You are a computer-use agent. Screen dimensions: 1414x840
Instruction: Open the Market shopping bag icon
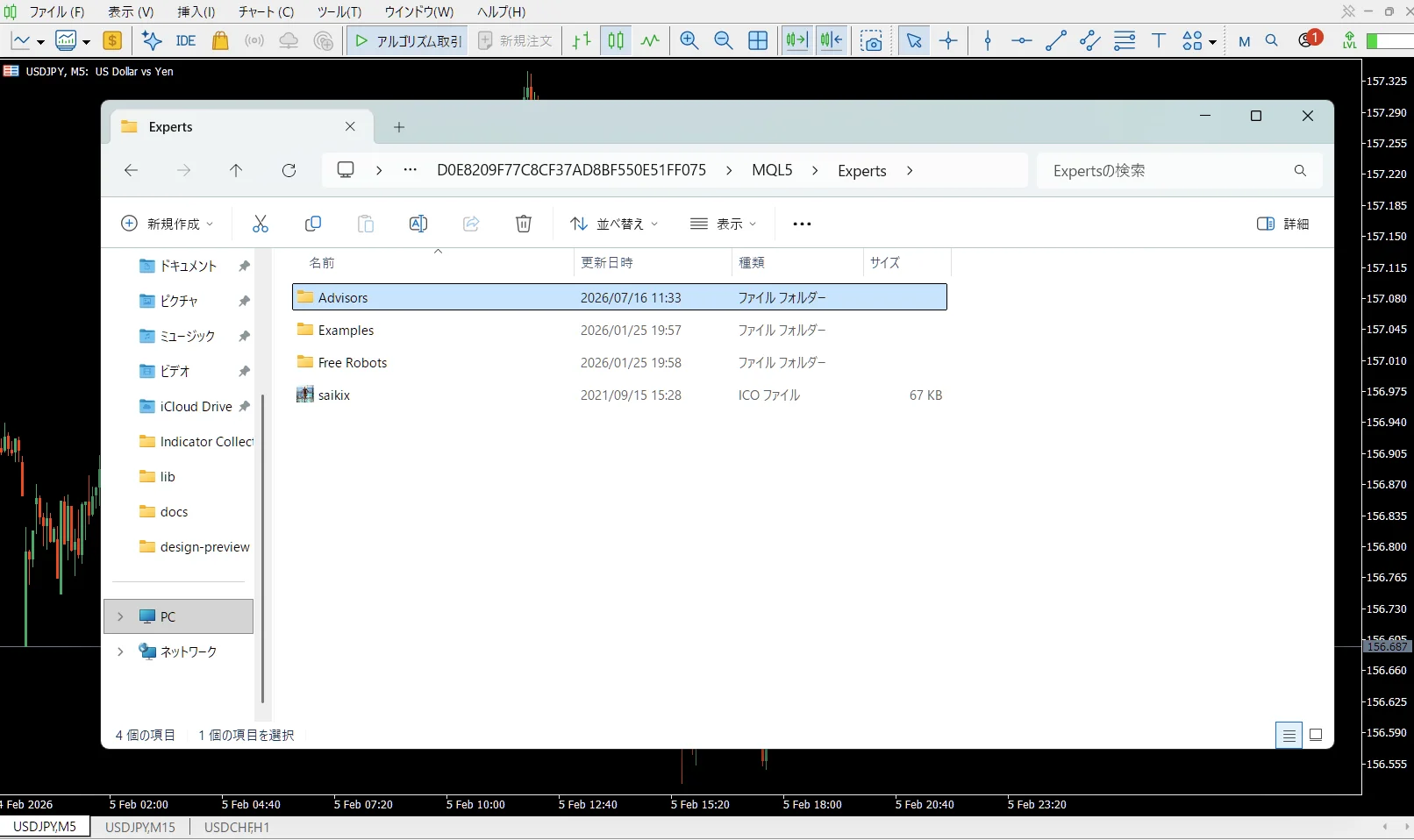click(x=220, y=40)
